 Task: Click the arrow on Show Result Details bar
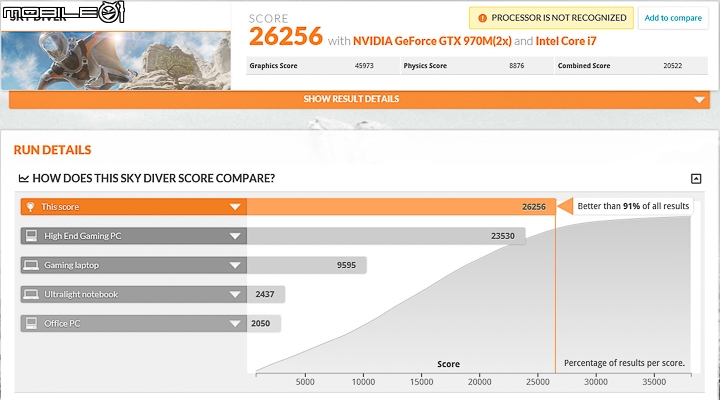coord(699,100)
